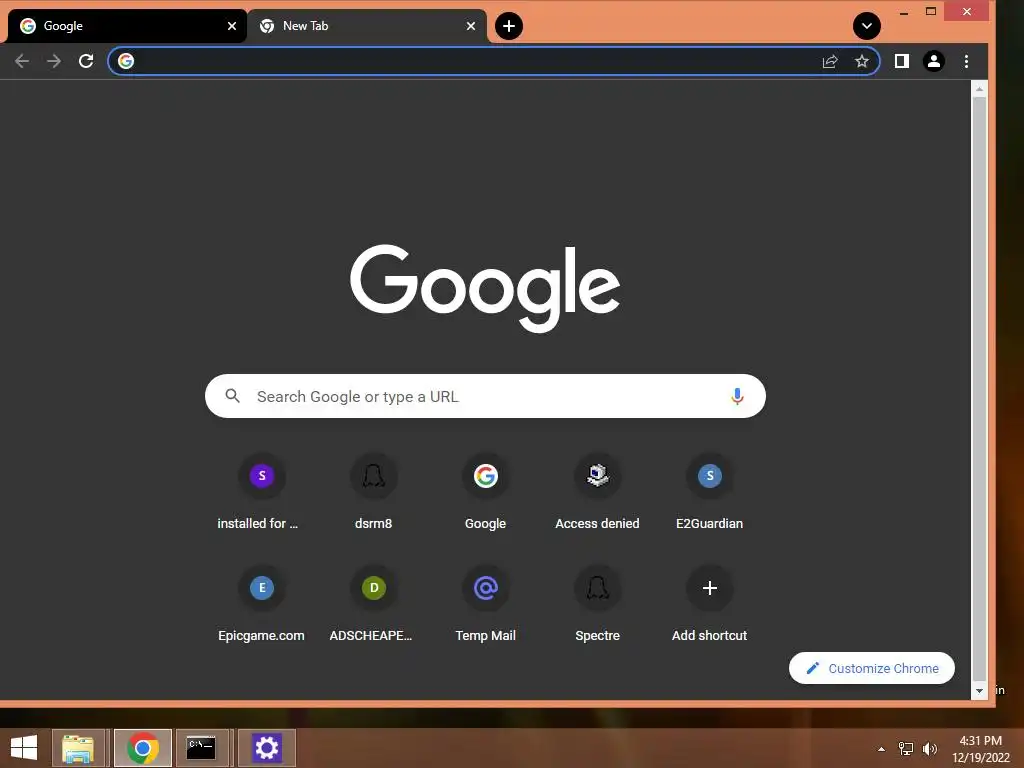Viewport: 1024px width, 768px height.
Task: Click the browser back arrow
Action: click(22, 61)
